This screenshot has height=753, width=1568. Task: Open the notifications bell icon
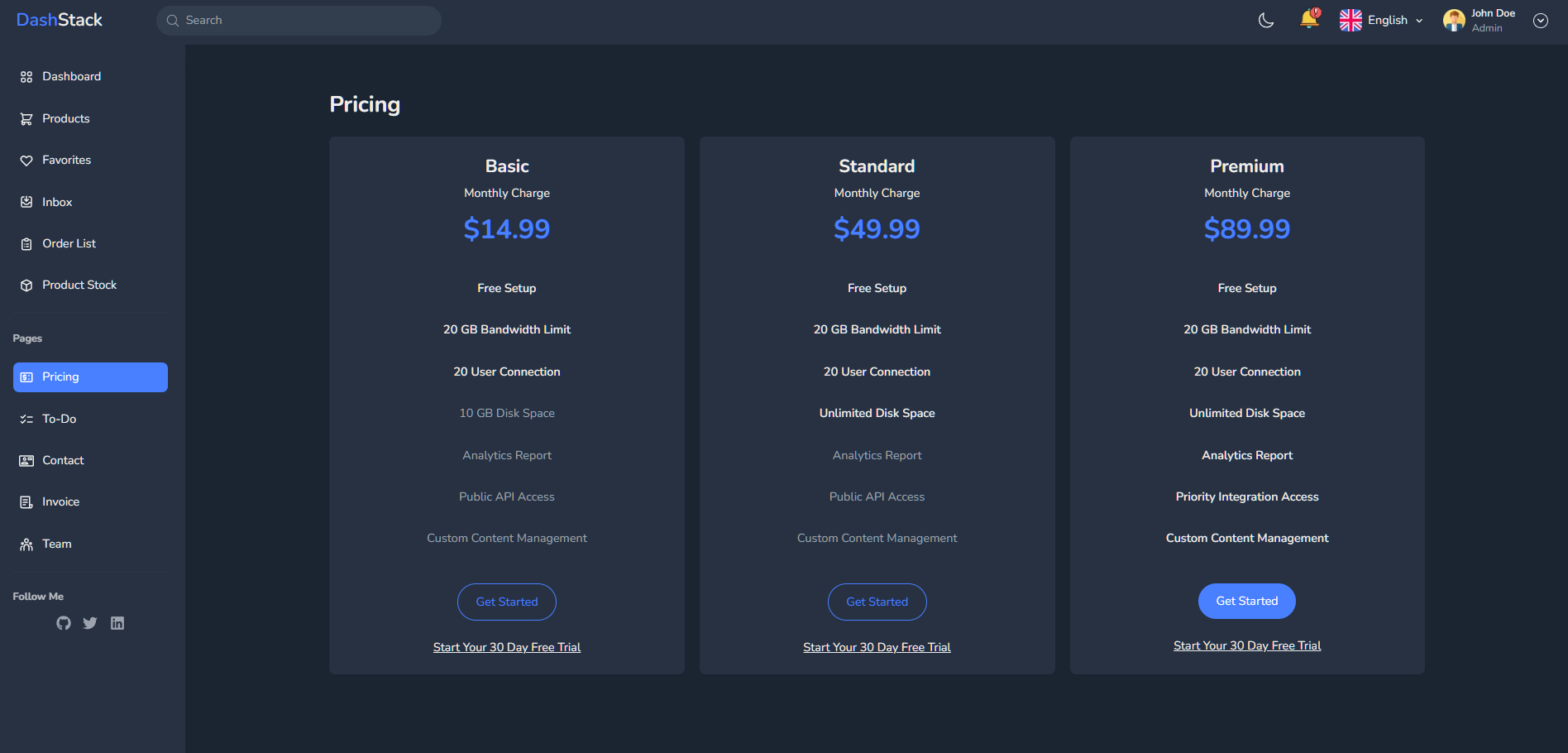(1309, 20)
